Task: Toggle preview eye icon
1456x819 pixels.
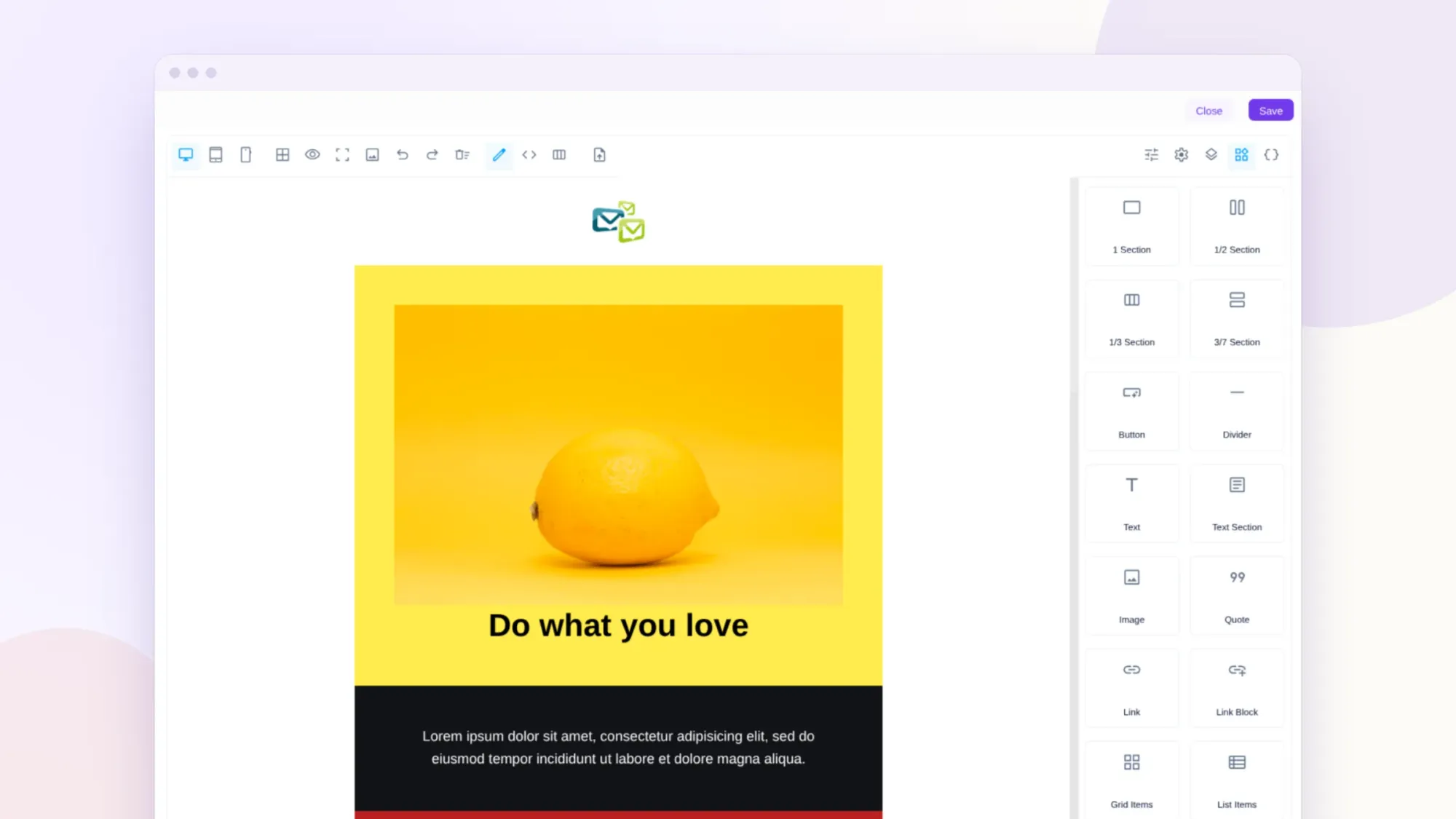Action: (x=312, y=154)
